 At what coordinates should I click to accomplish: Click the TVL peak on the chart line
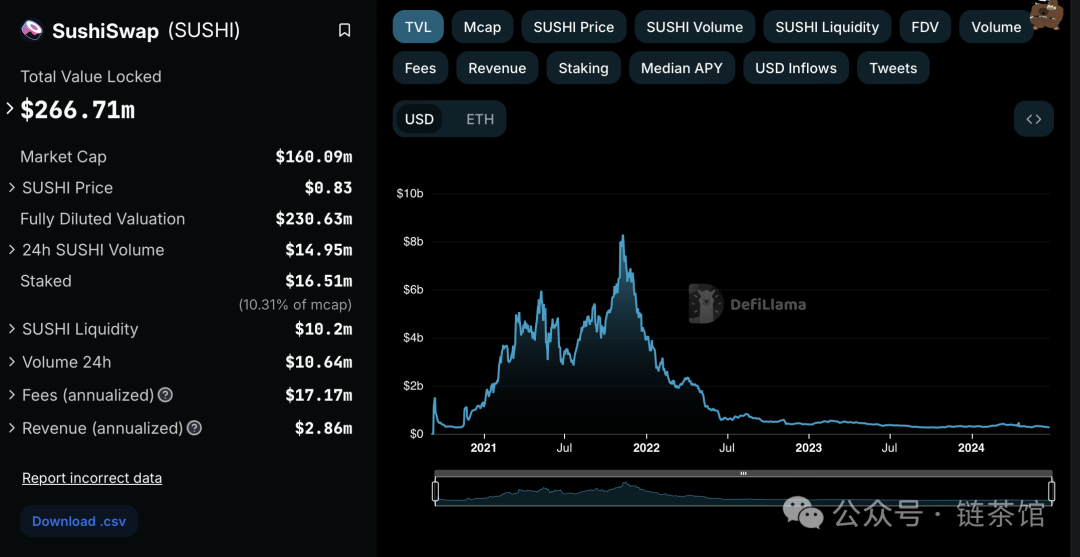coord(623,236)
